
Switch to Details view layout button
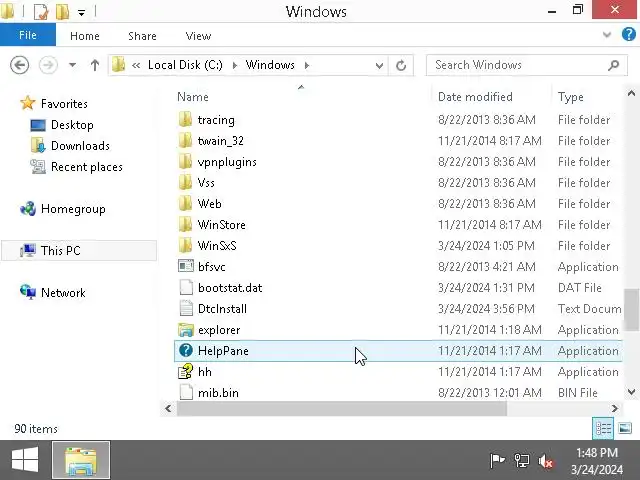[603, 429]
